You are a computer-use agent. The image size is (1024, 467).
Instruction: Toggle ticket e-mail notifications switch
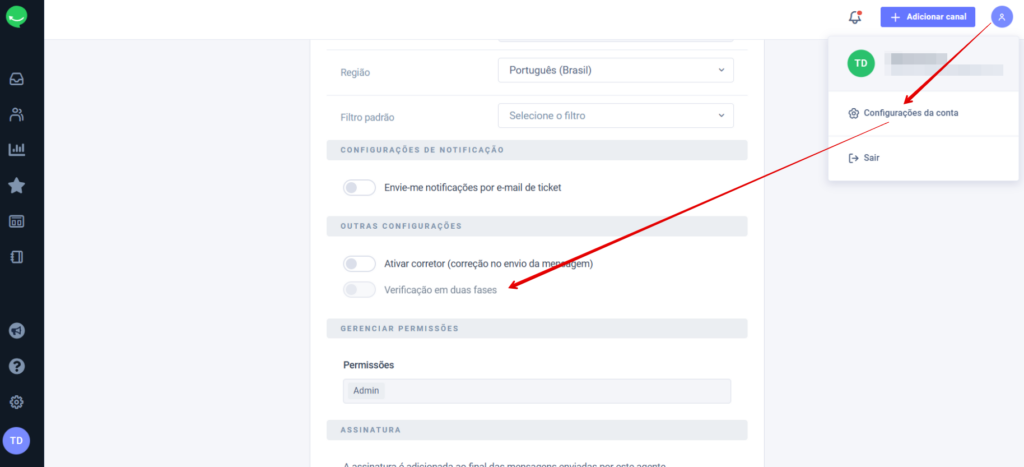click(359, 187)
